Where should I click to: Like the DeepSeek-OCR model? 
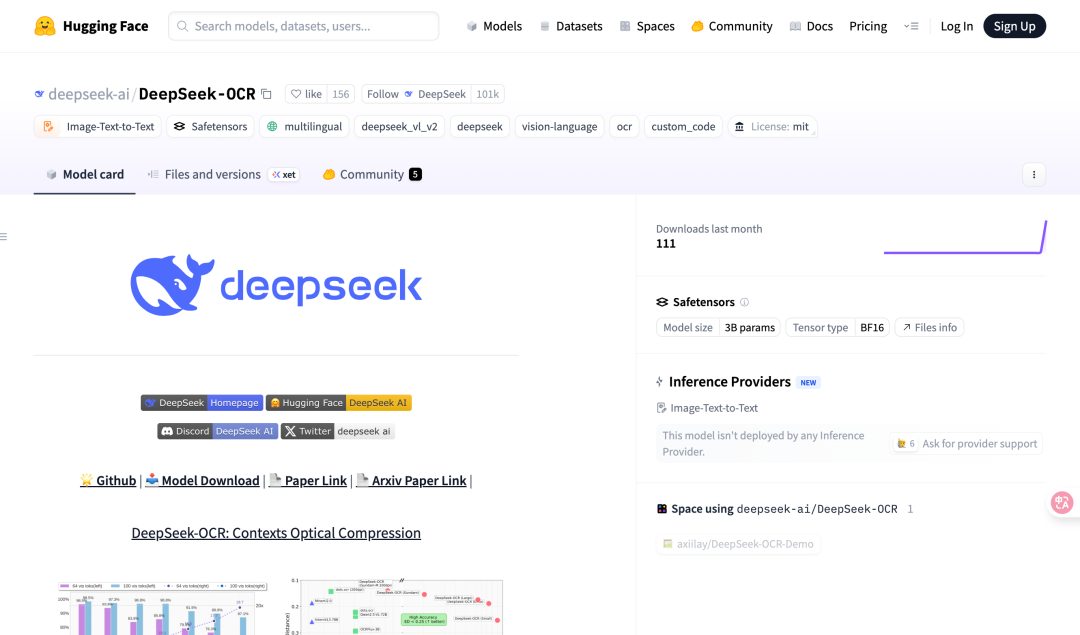pos(306,92)
